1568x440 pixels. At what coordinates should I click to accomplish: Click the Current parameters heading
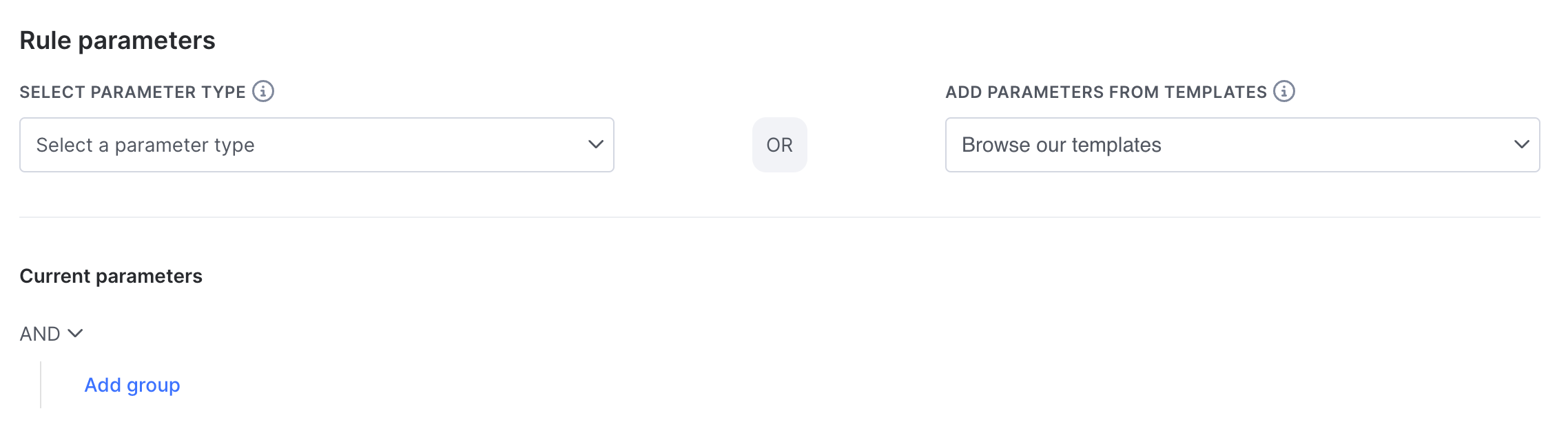[x=111, y=276]
